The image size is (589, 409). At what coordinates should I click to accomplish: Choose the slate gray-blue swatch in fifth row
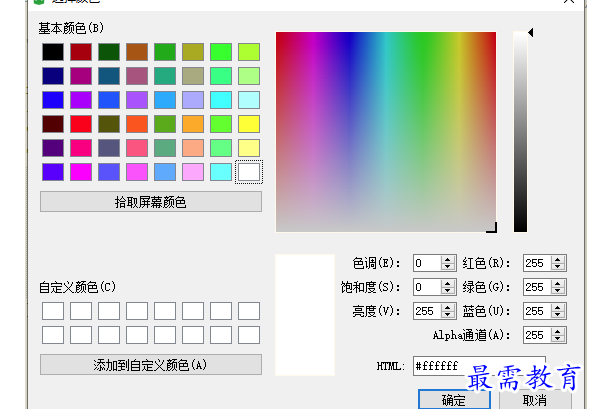(109, 148)
